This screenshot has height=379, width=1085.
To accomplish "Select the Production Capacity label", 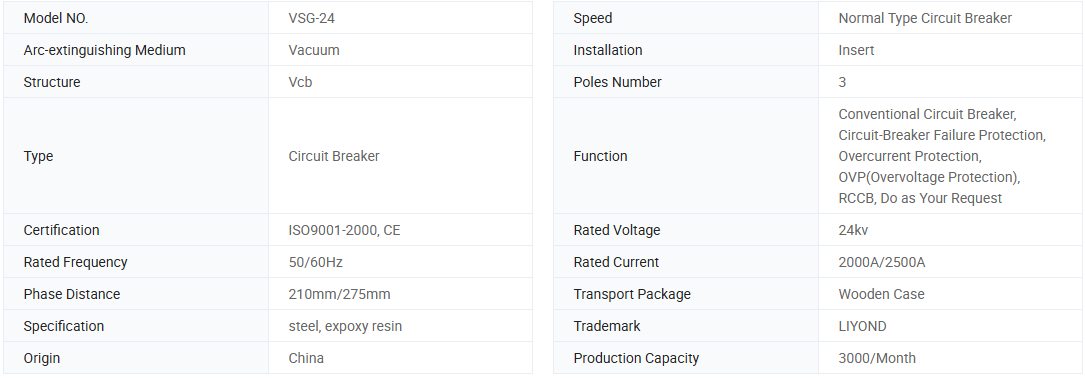I will [x=636, y=358].
